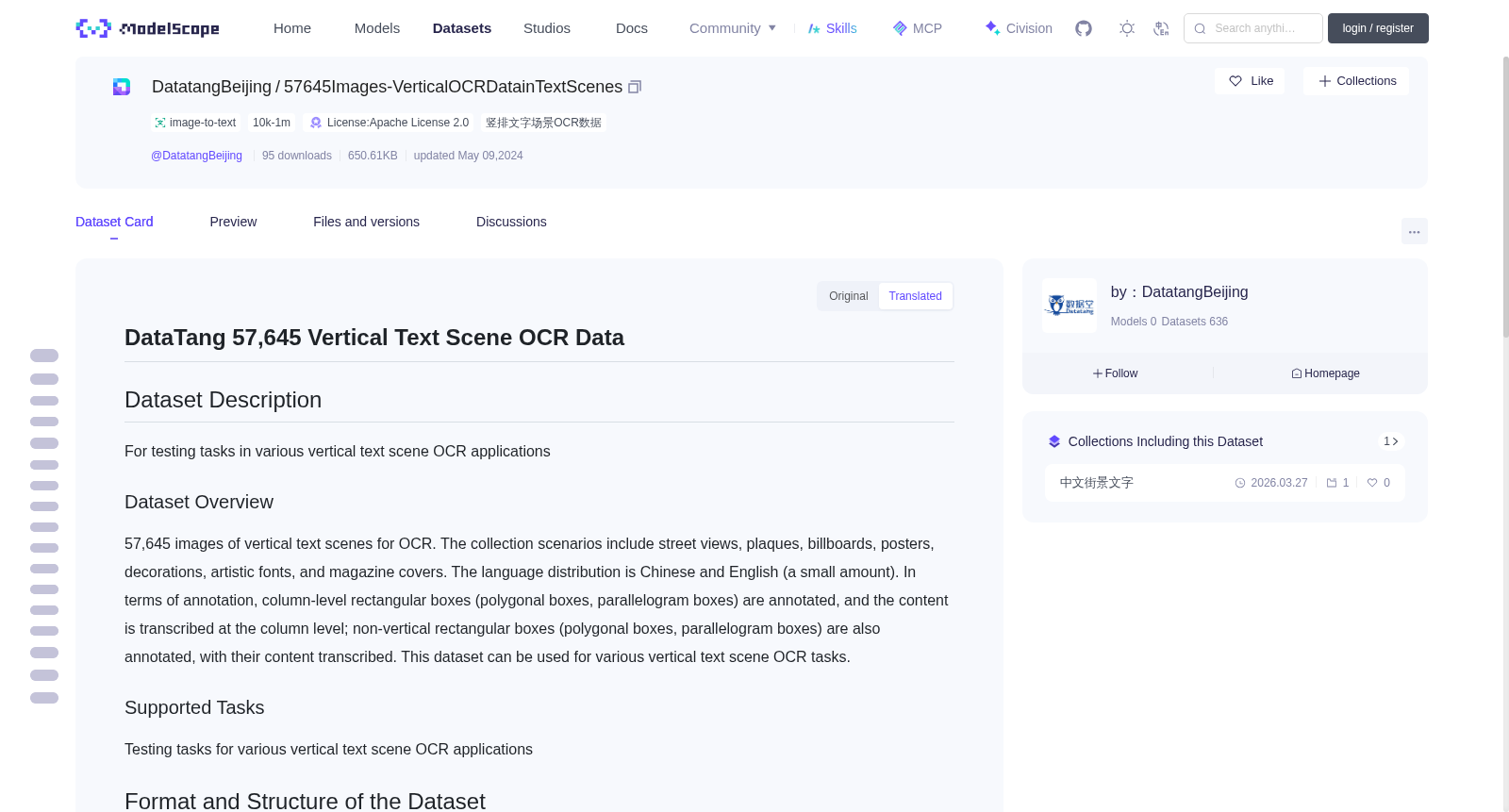Open the Datasets section
This screenshot has width=1509, height=812.
click(462, 28)
